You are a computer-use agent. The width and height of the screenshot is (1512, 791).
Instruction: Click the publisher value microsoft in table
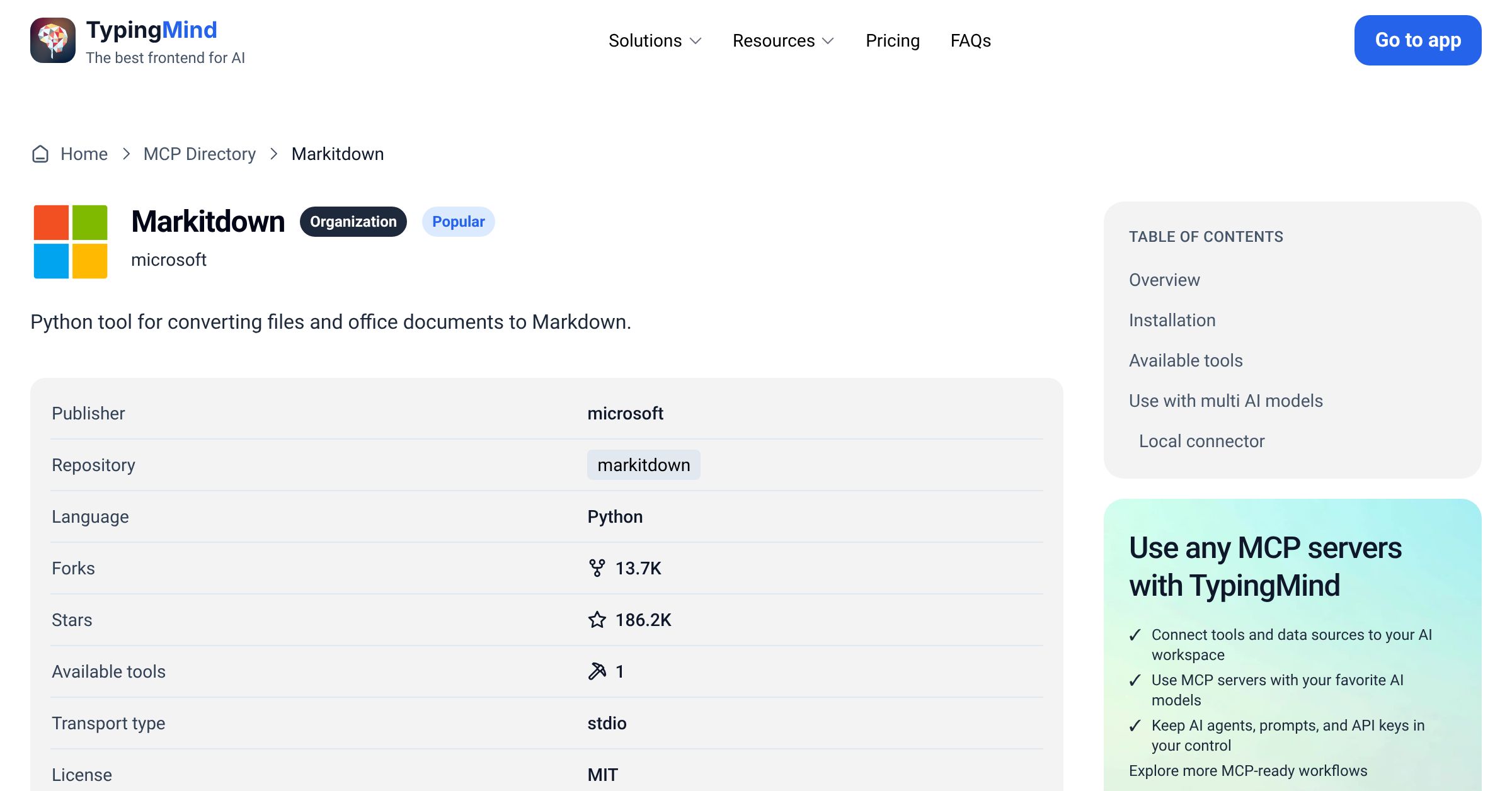tap(626, 413)
